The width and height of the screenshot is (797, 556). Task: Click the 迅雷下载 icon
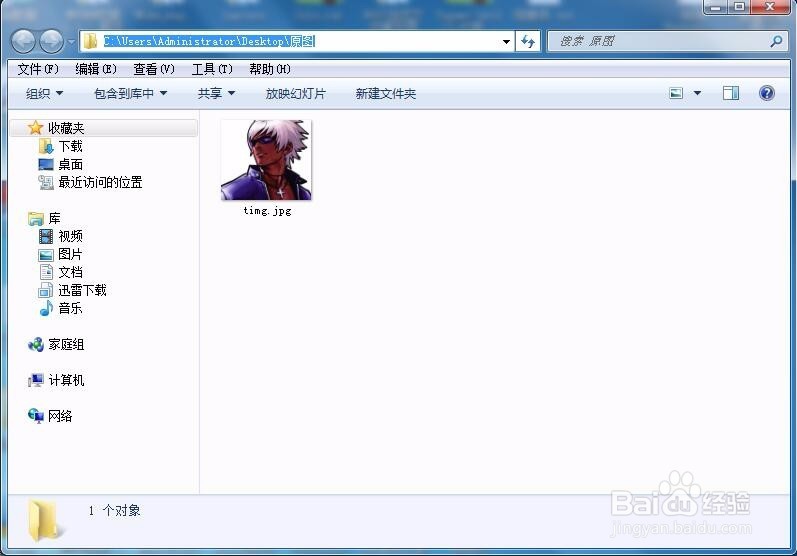(x=46, y=290)
